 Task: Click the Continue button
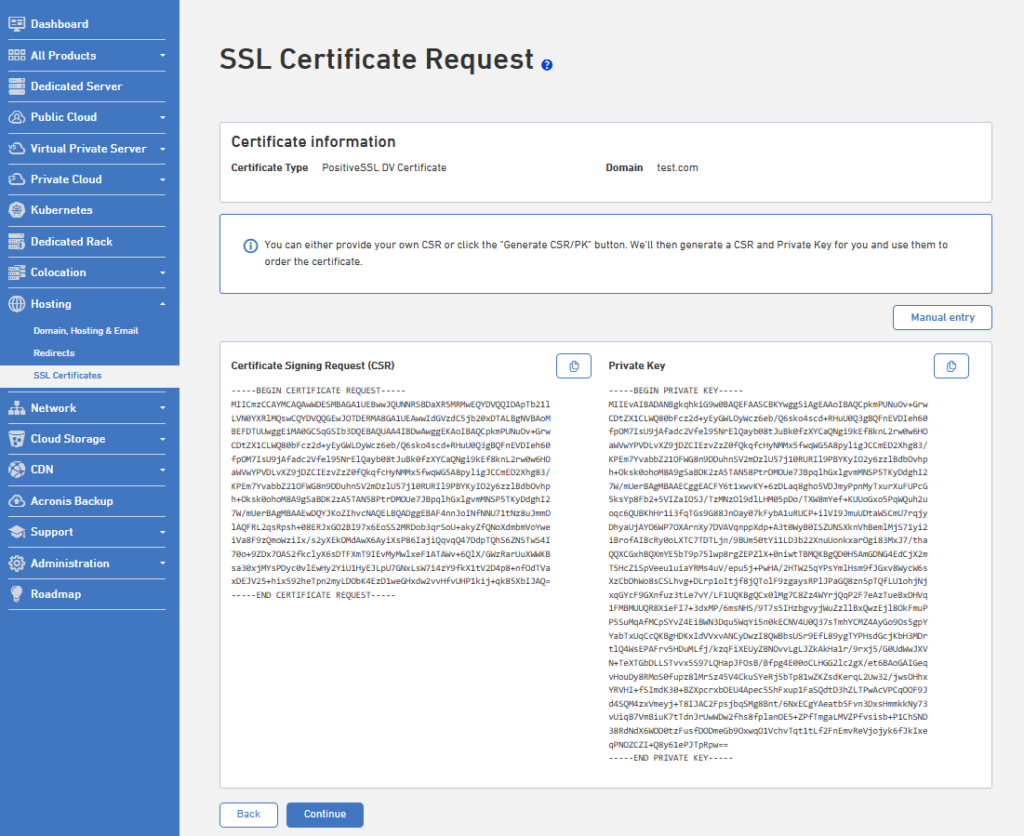[325, 814]
